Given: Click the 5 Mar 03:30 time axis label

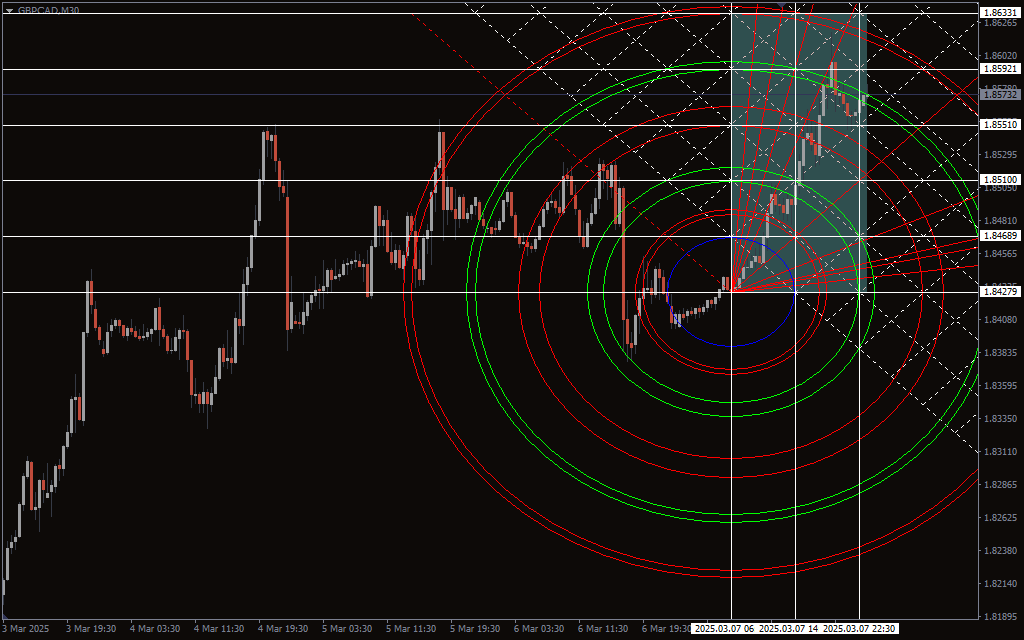Looking at the screenshot, I should [347, 629].
